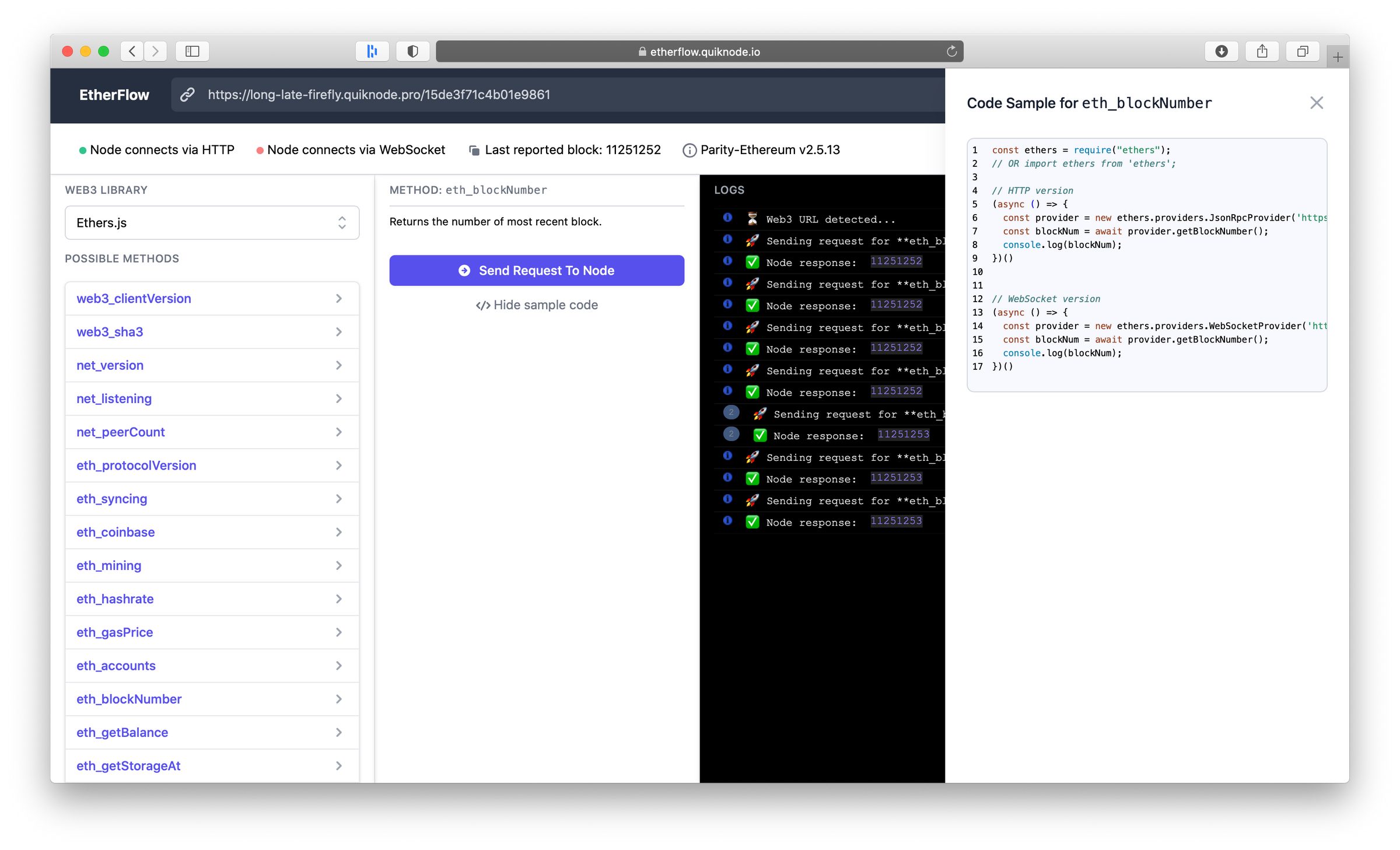Click Hide sample code link

pyautogui.click(x=537, y=305)
